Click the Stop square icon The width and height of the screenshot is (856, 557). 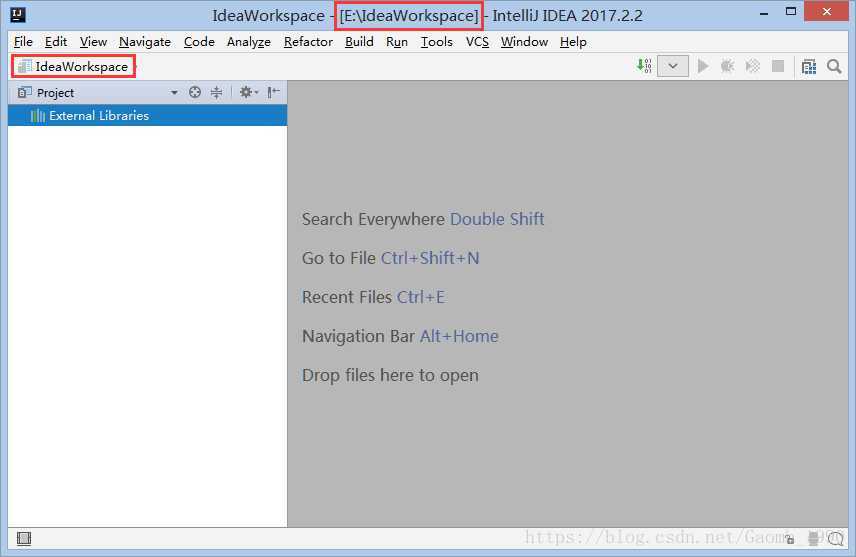click(778, 66)
